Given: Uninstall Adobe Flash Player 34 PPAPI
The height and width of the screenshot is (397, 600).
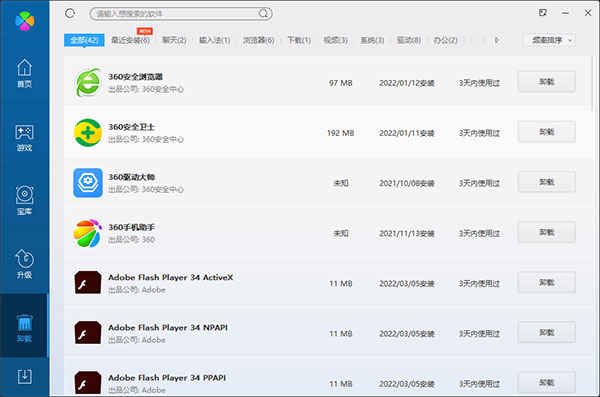Looking at the screenshot, I should click(x=546, y=382).
